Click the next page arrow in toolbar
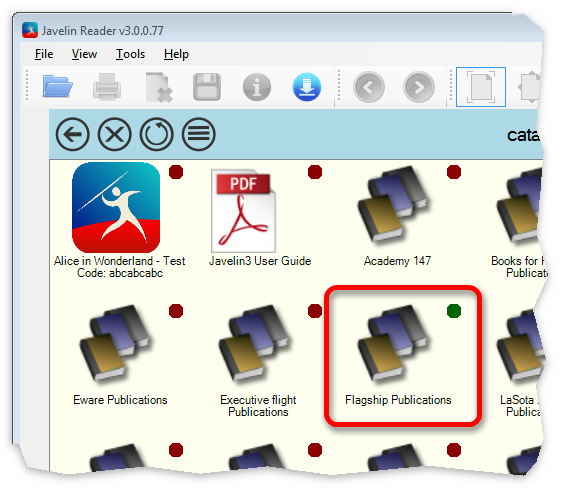 (x=419, y=87)
